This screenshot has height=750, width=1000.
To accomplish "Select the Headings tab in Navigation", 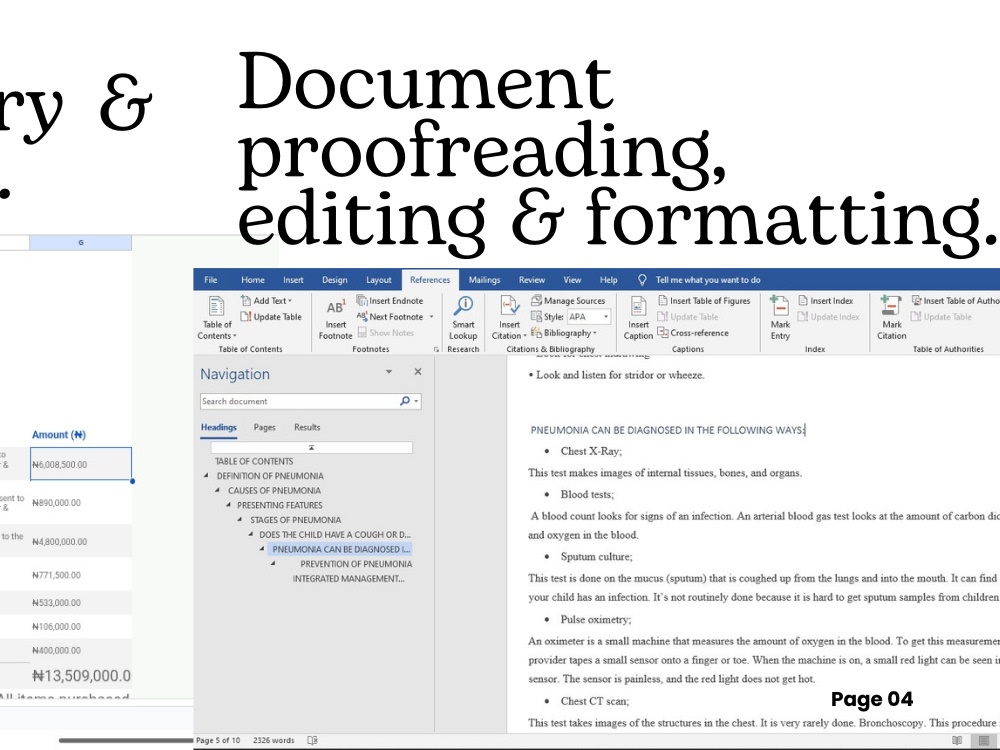I will coord(219,427).
